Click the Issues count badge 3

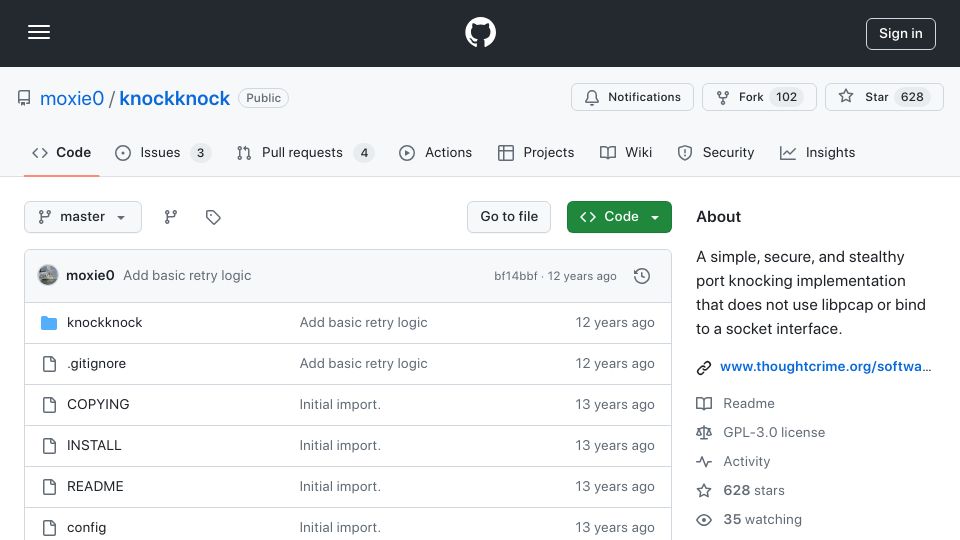click(x=200, y=152)
